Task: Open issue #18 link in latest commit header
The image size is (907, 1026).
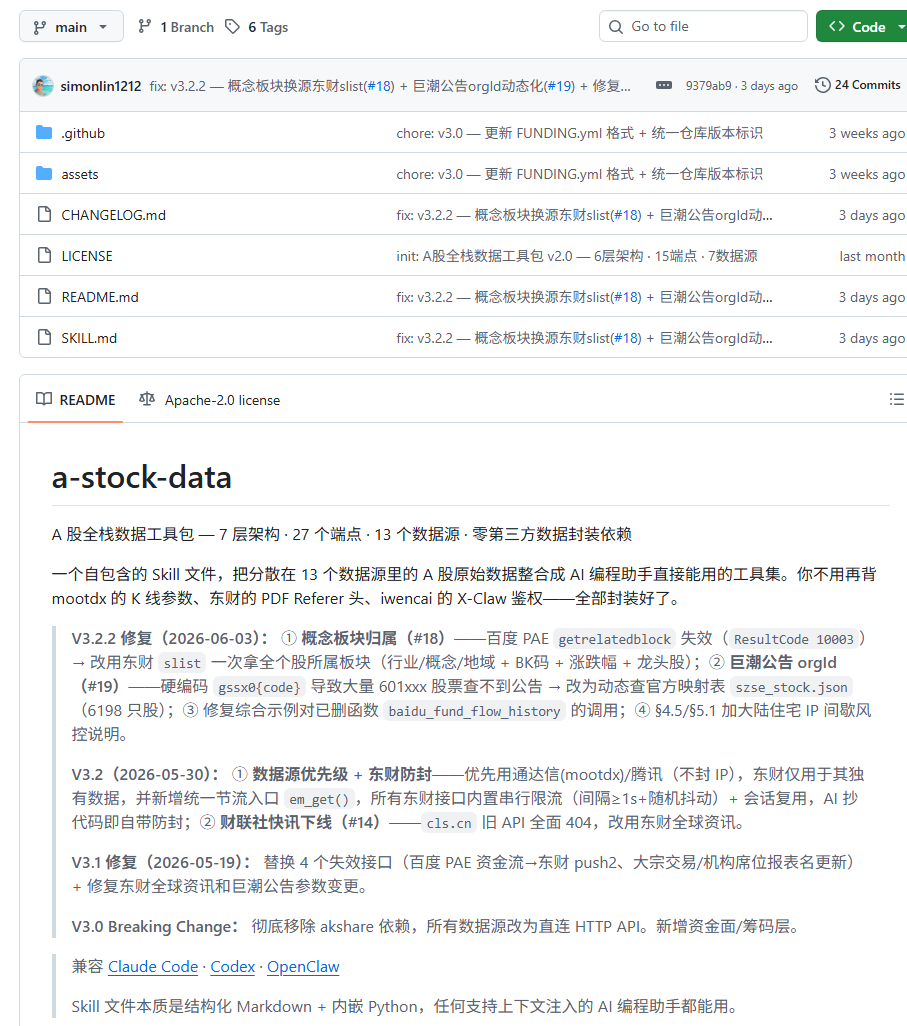Action: [x=379, y=86]
